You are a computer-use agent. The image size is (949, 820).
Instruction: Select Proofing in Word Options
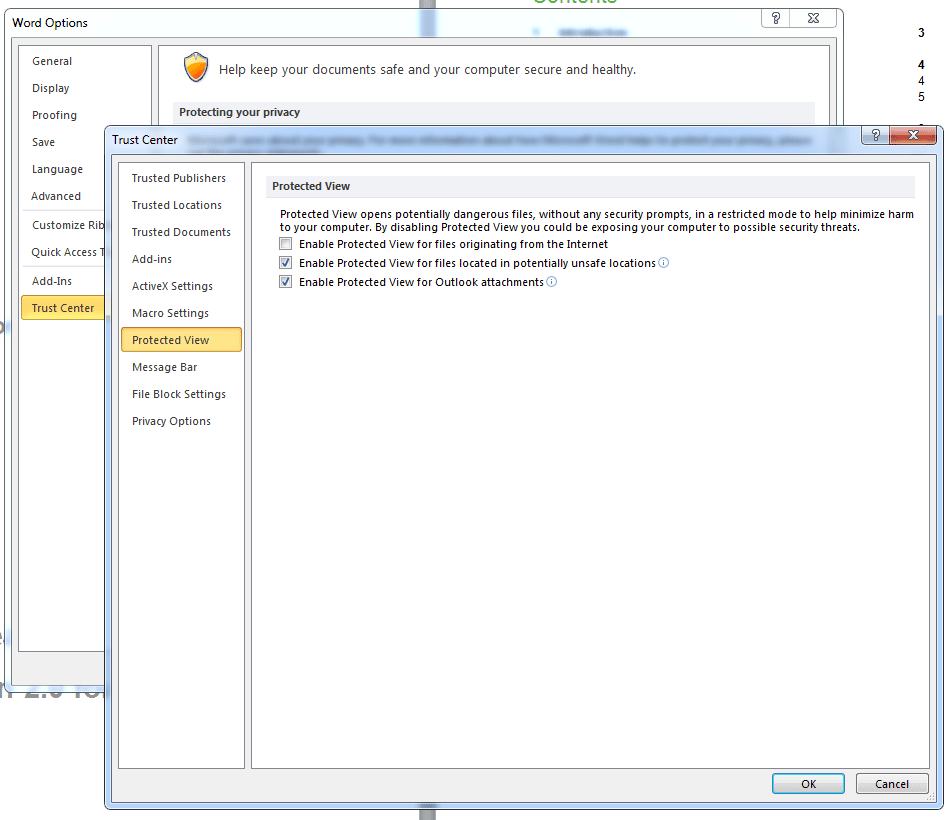[x=54, y=115]
